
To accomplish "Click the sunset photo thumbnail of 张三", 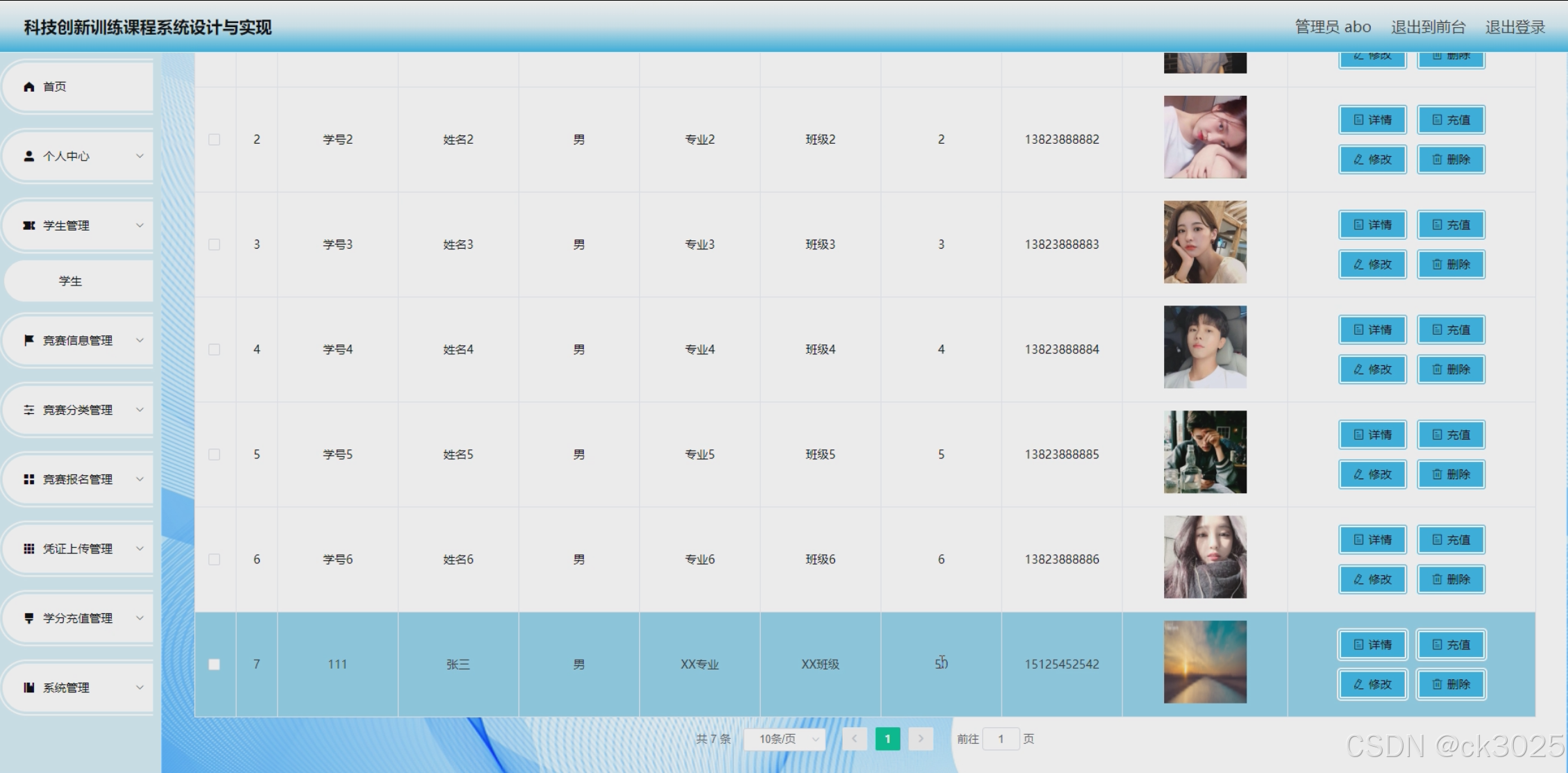I will [x=1205, y=662].
